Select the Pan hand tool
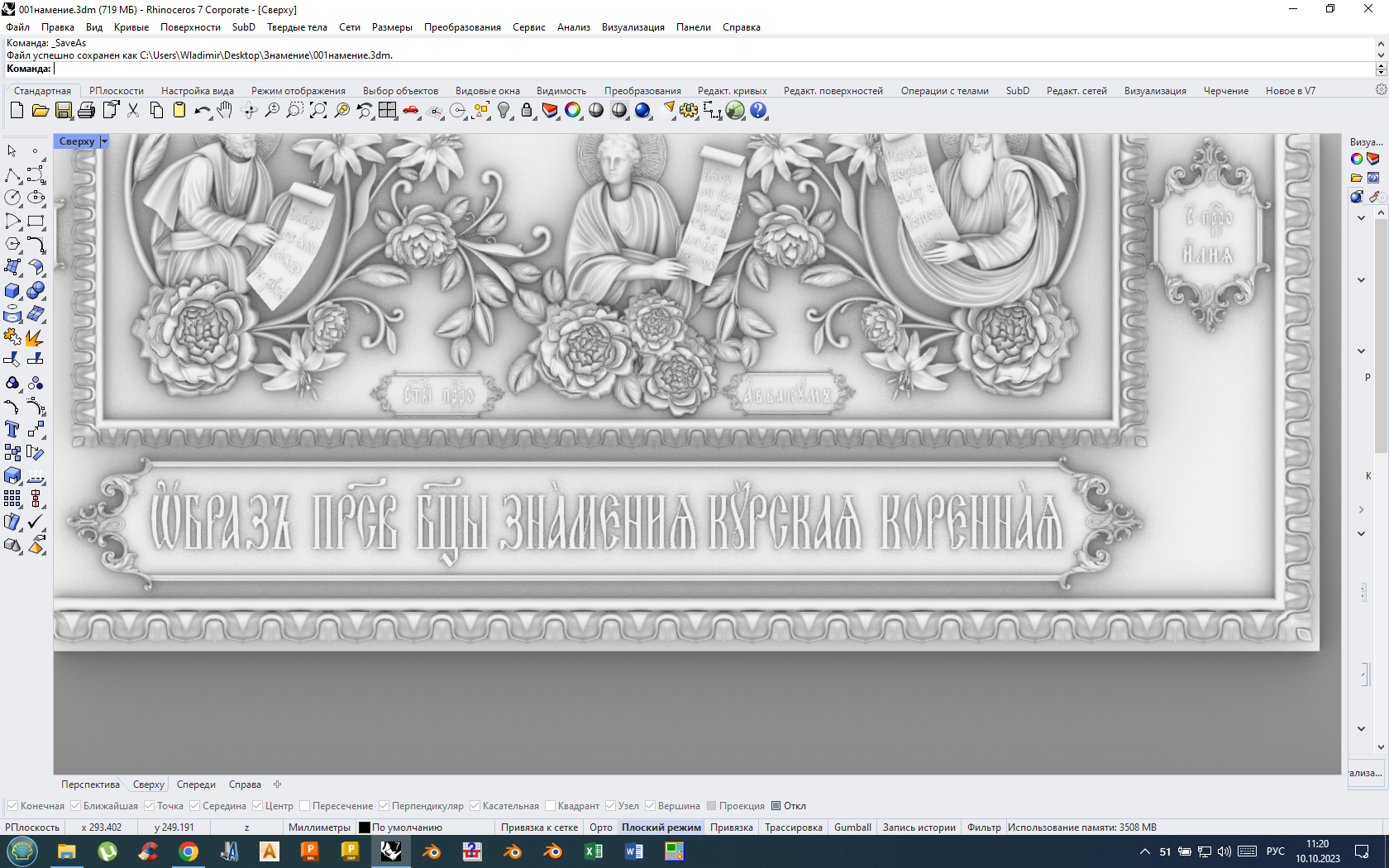 pos(225,110)
